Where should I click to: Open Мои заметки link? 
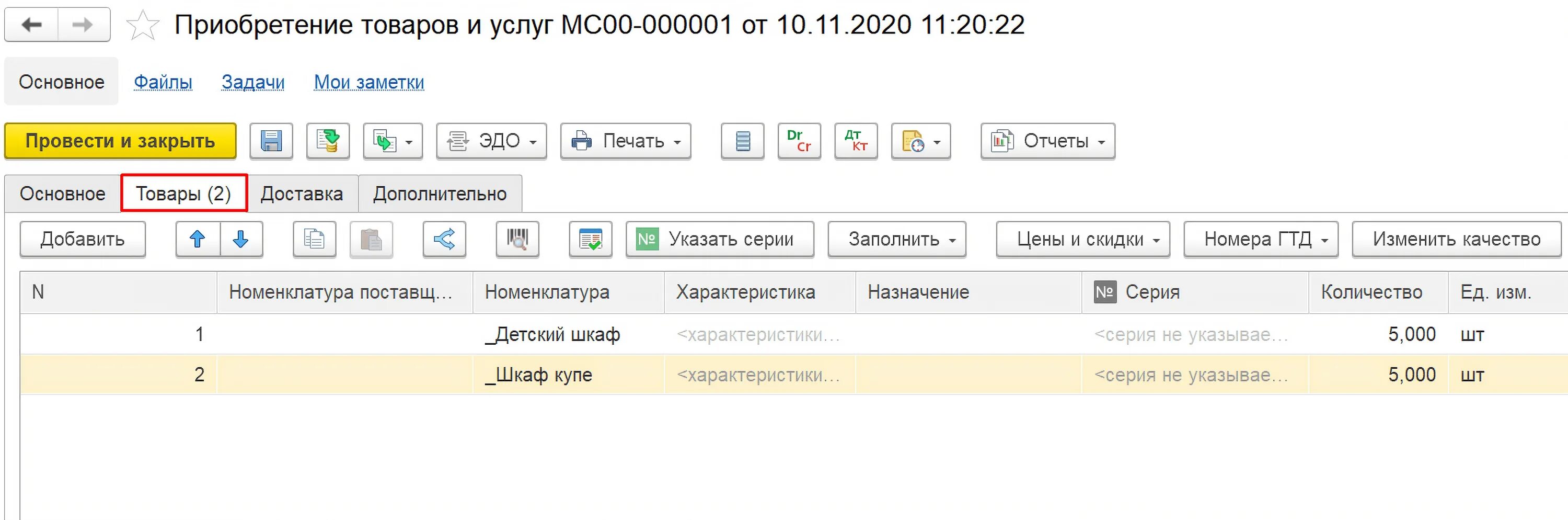pyautogui.click(x=369, y=82)
